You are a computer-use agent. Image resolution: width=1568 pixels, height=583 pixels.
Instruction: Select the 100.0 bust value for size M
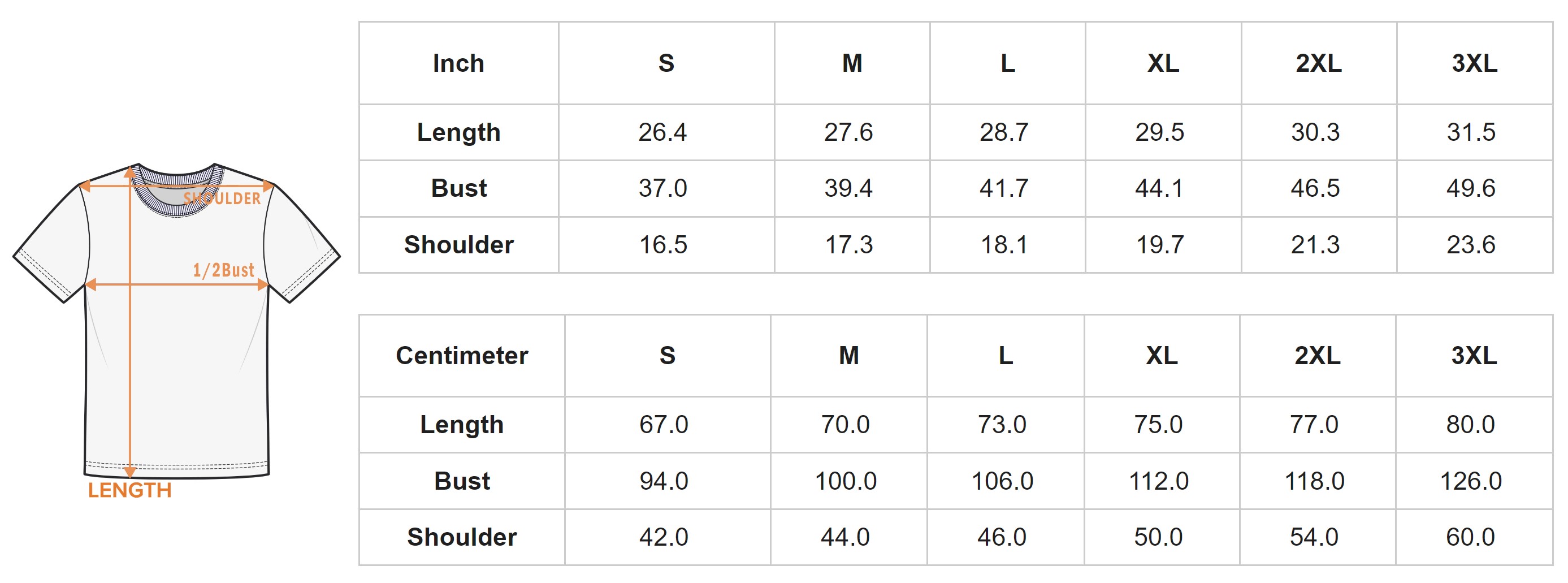point(846,481)
